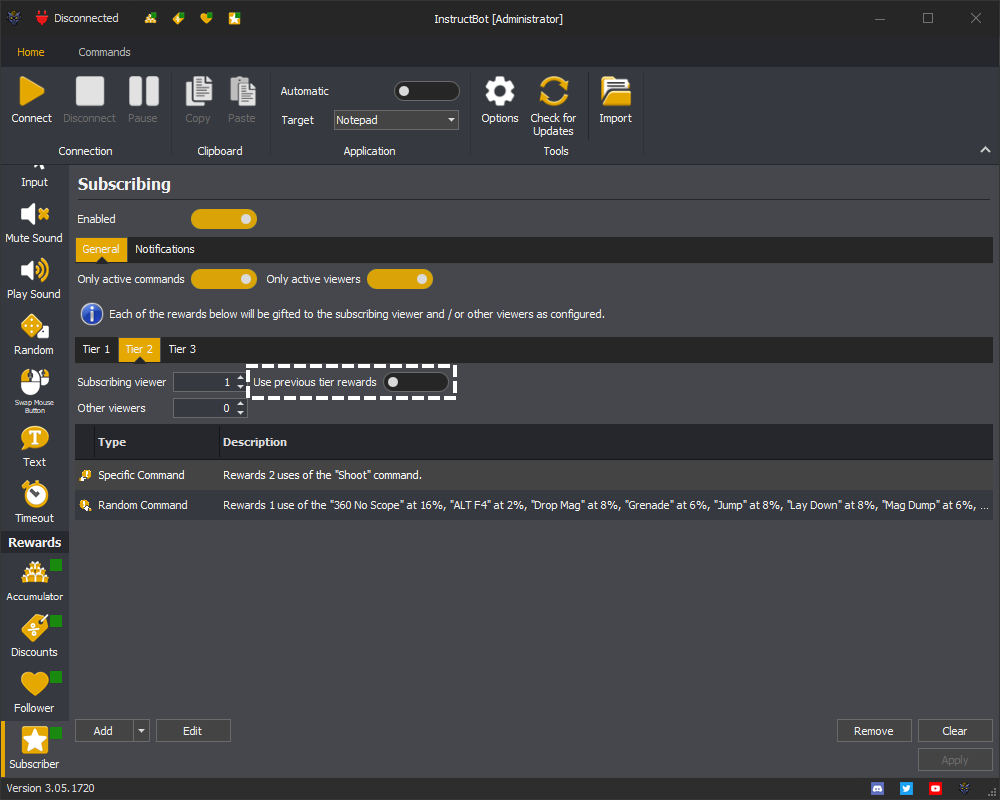Click the discount tag quick-access icon in title bar
The image size is (1000, 800).
coord(179,19)
